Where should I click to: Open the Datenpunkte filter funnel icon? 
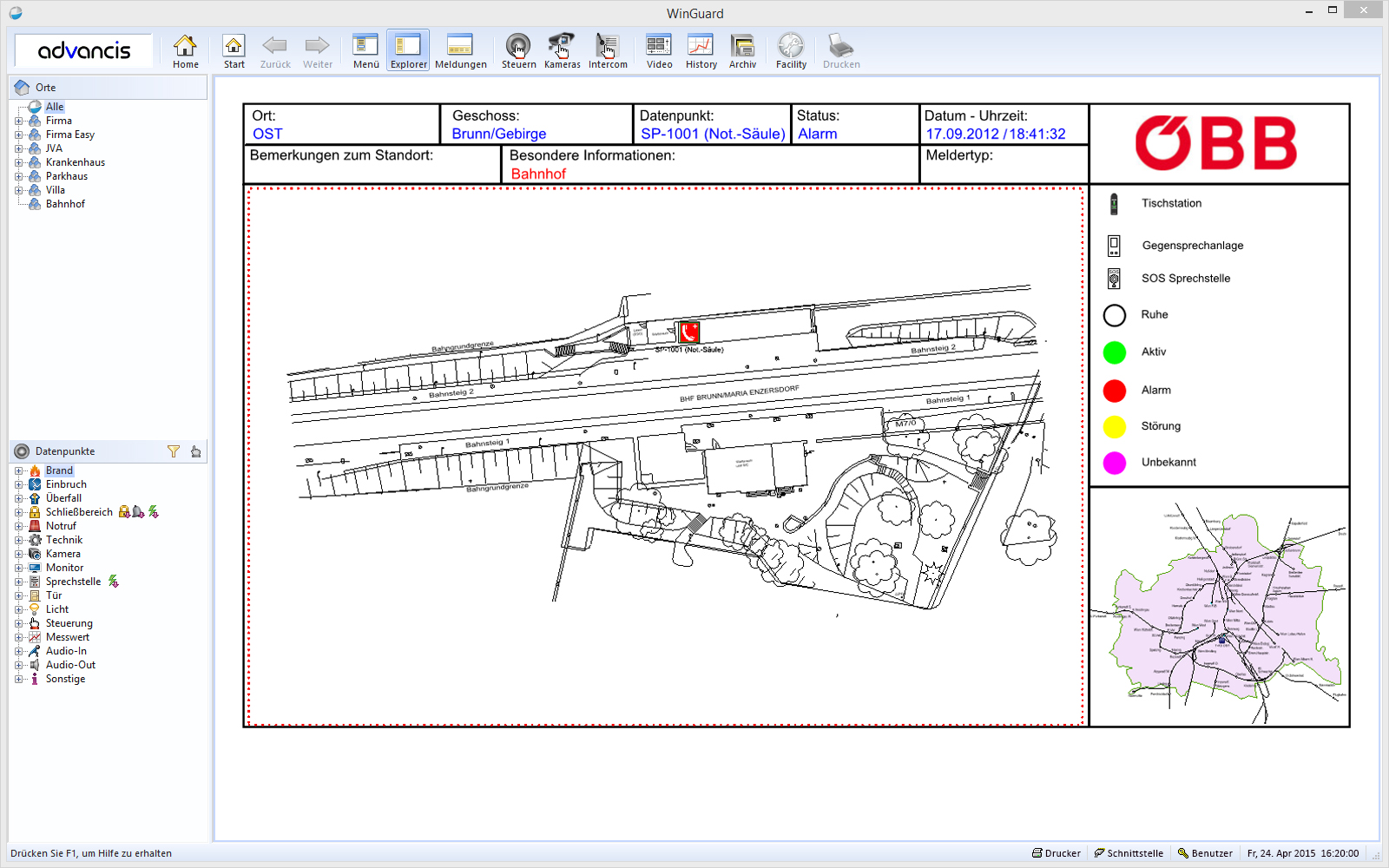click(x=174, y=451)
